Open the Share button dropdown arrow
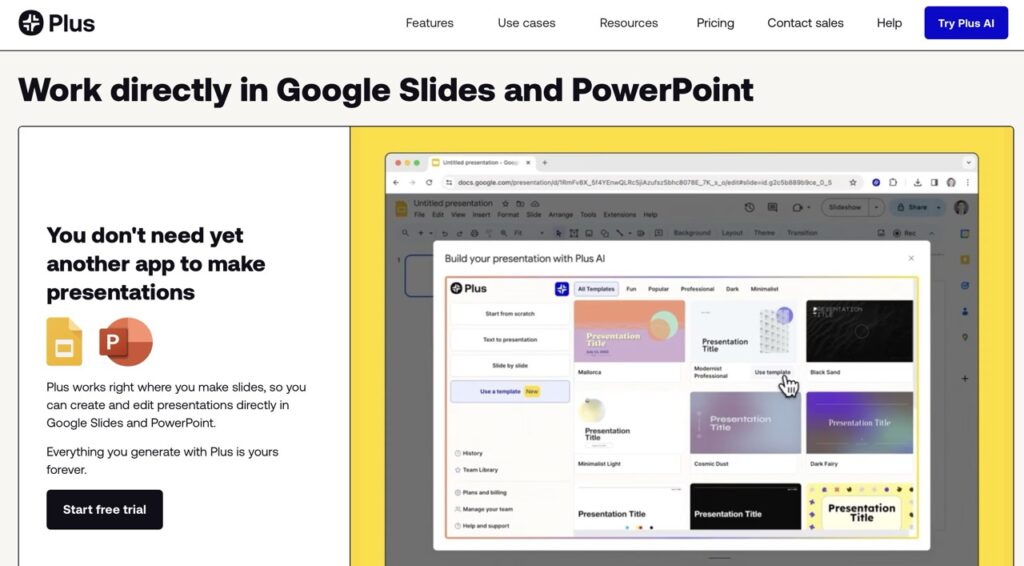The width and height of the screenshot is (1024, 566). 938,208
